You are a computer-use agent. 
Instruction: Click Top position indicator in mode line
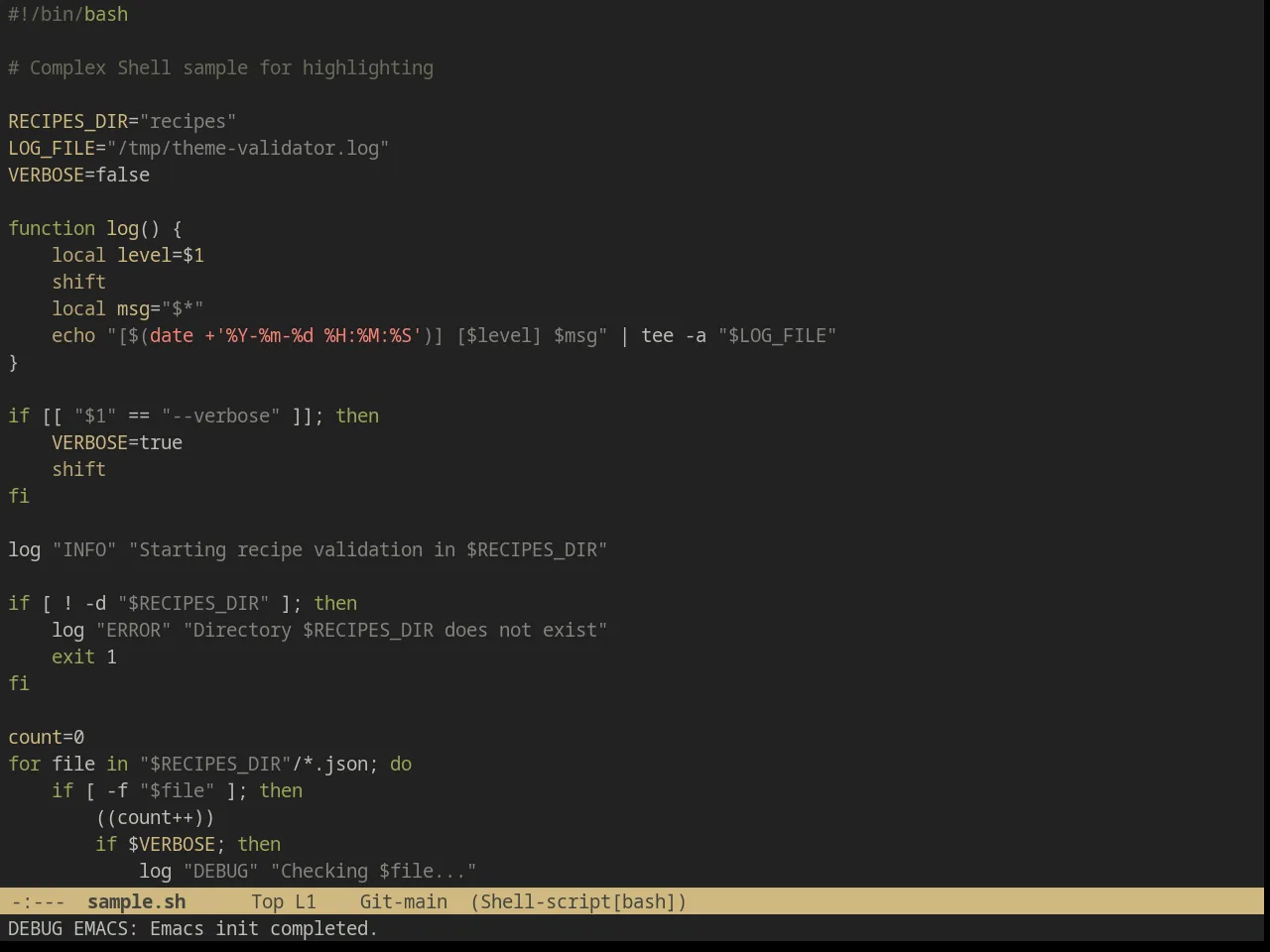267,901
